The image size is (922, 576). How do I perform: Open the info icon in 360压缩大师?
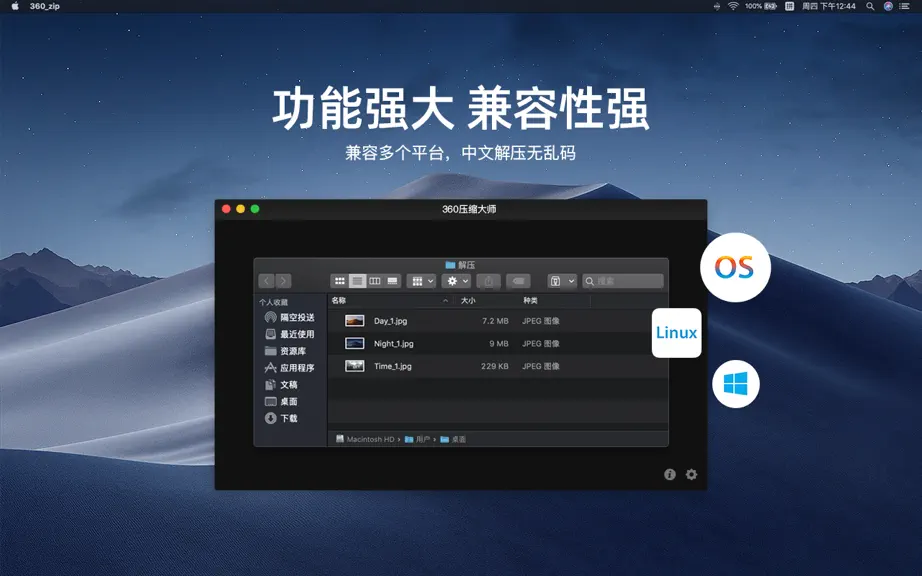pos(670,474)
